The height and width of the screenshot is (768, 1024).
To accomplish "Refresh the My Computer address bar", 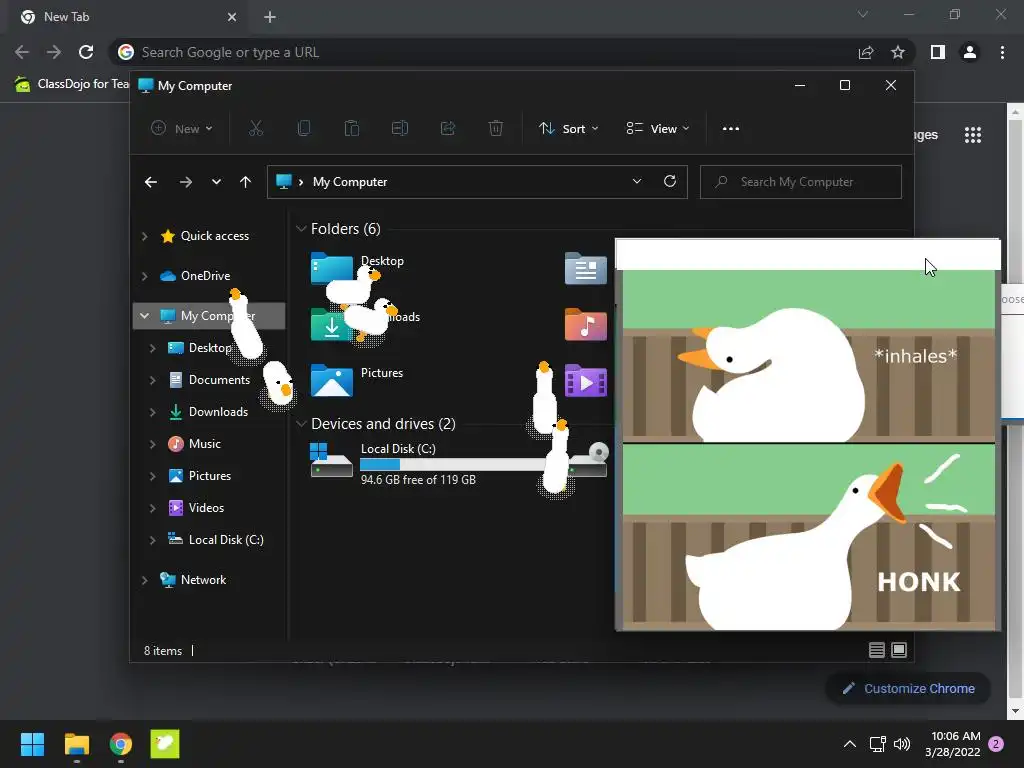I will (670, 181).
